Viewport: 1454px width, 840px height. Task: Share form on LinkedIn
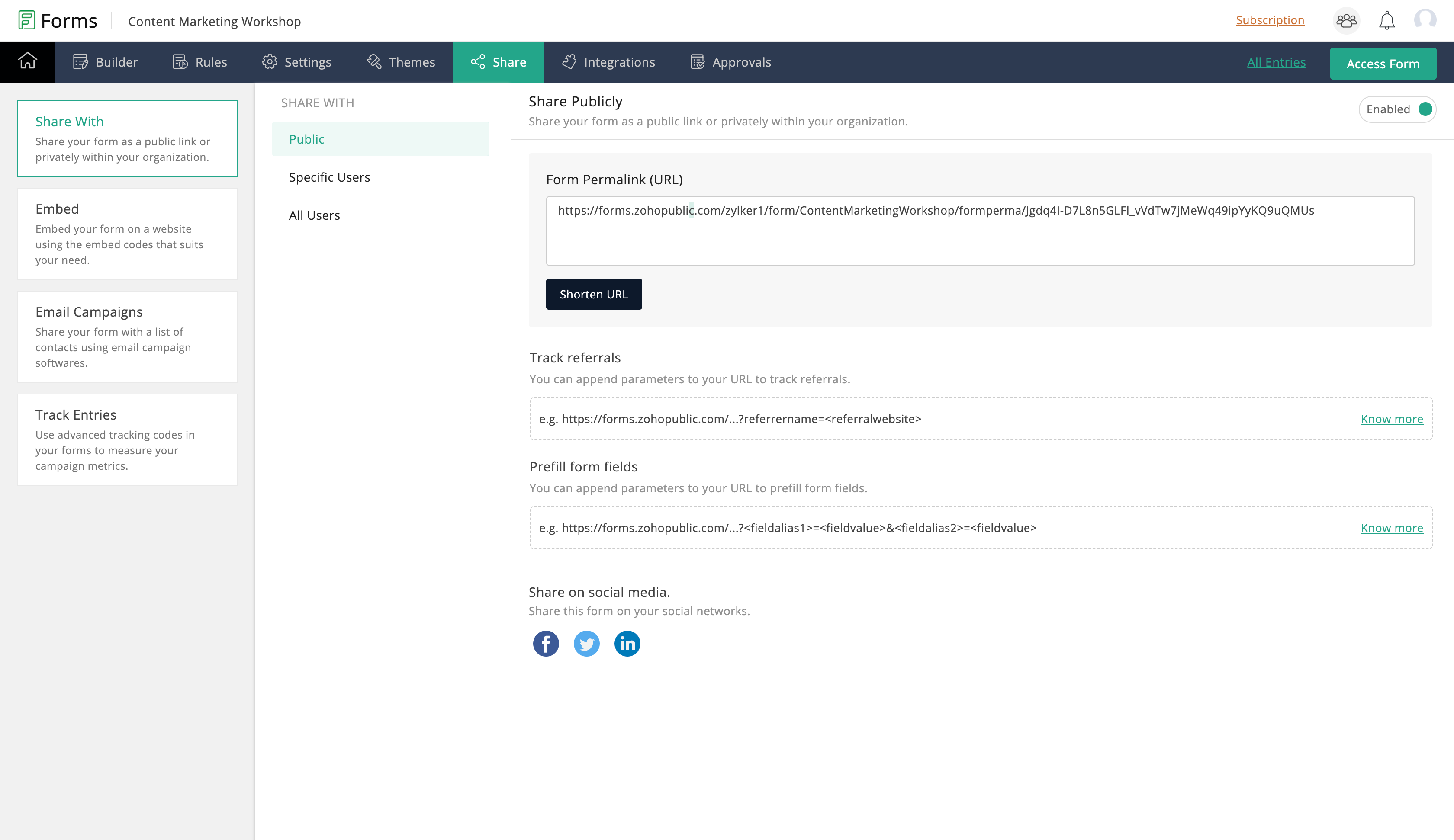click(627, 643)
